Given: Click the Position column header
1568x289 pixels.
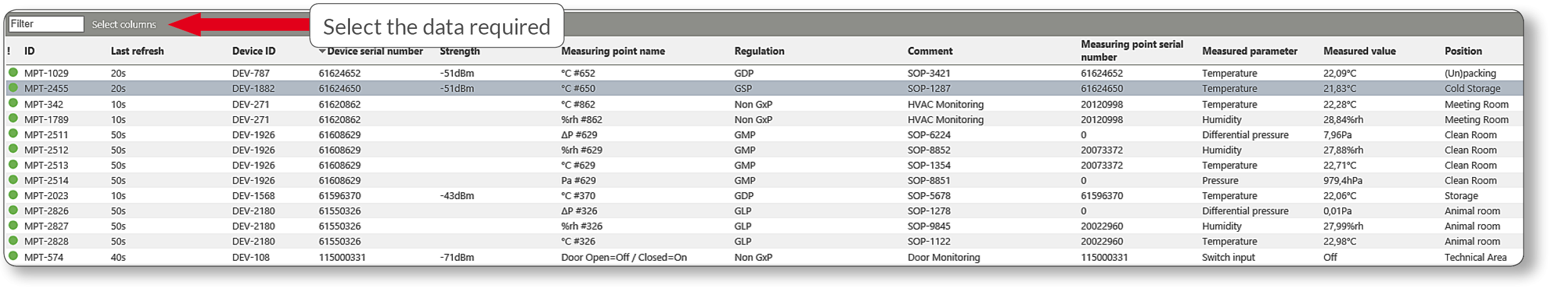Looking at the screenshot, I should [1463, 51].
